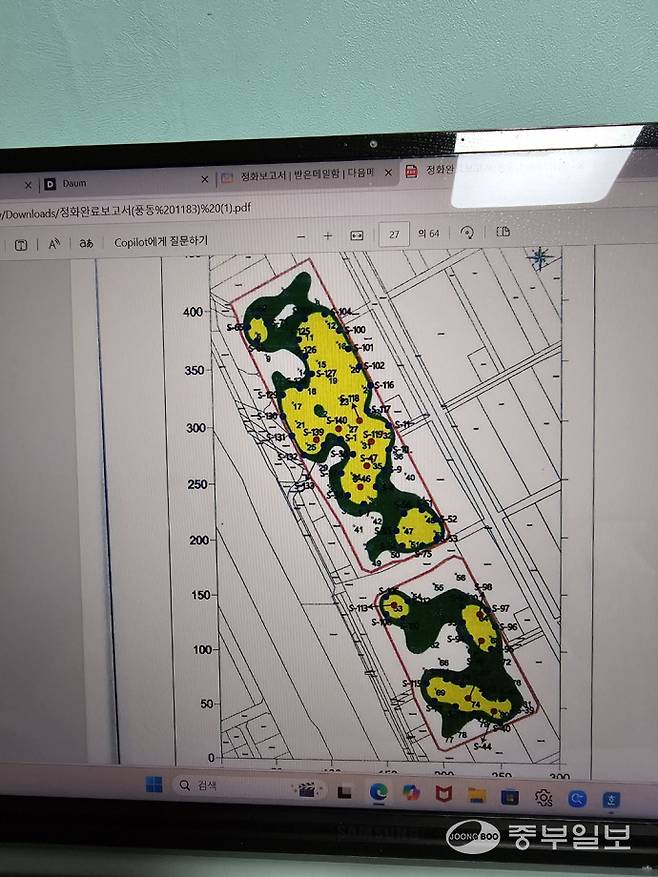The width and height of the screenshot is (658, 877).
Task: Click the rotate page icon
Action: [x=467, y=232]
